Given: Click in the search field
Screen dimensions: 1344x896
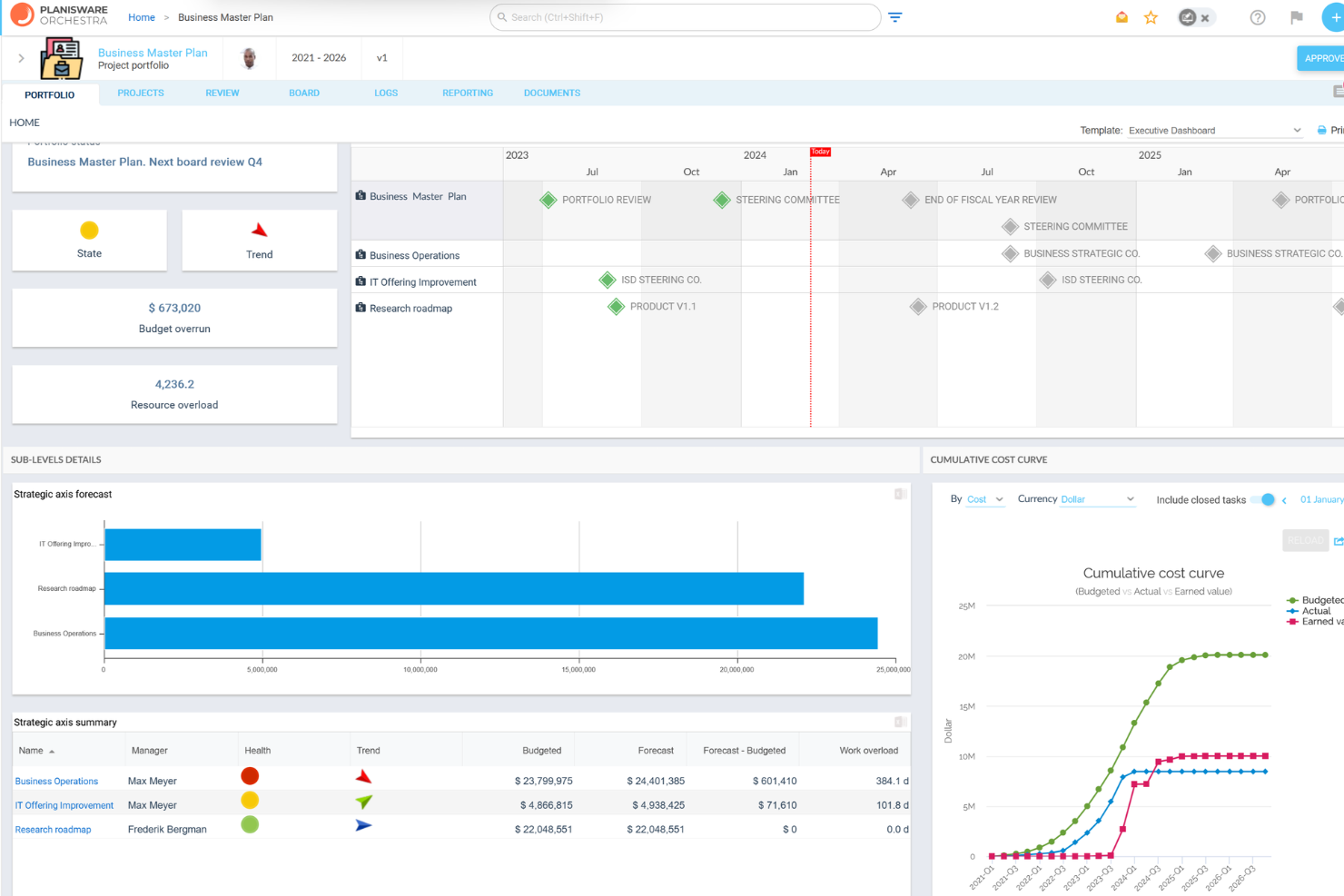Looking at the screenshot, I should tap(686, 17).
